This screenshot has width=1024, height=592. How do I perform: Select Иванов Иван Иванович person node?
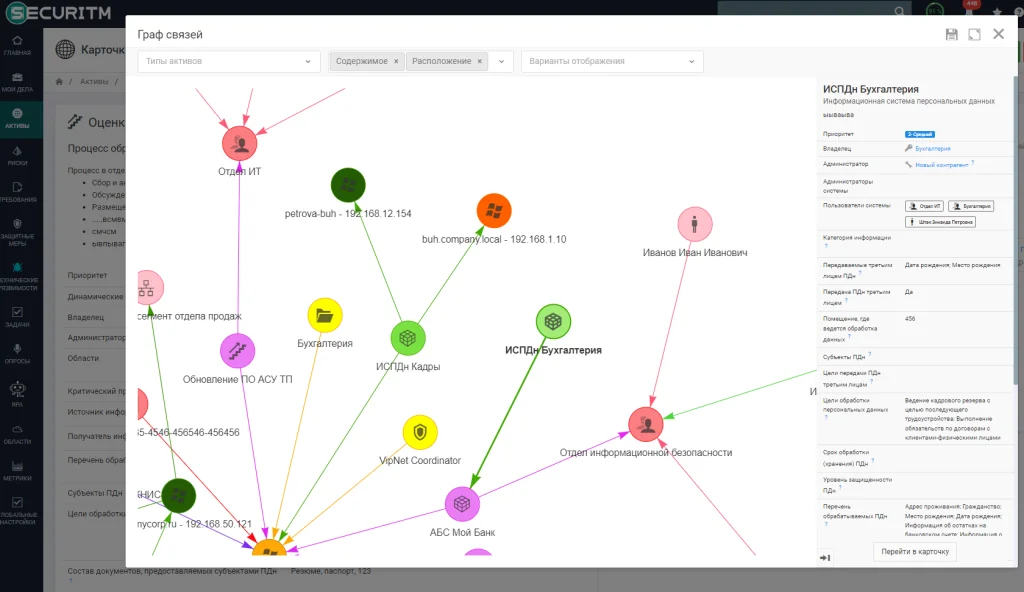(695, 224)
